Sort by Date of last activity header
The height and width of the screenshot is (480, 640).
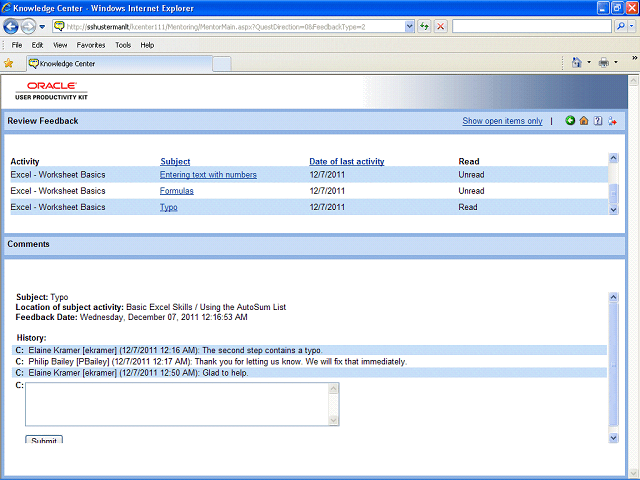coord(347,161)
